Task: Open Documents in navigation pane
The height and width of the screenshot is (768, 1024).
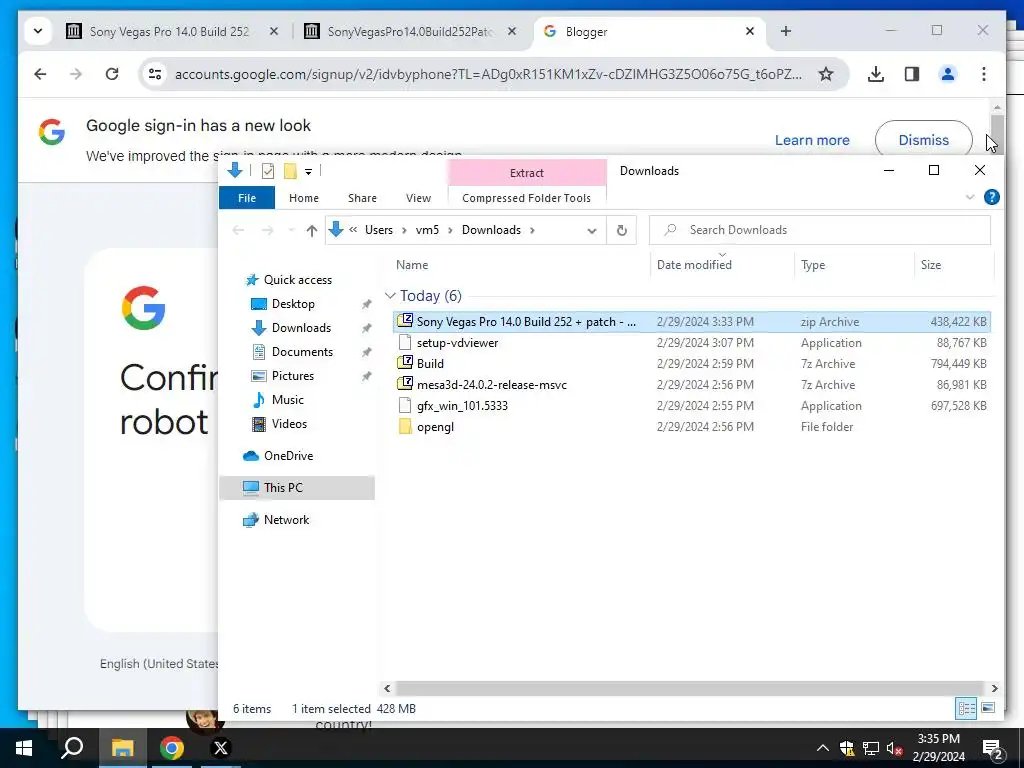Action: point(302,352)
